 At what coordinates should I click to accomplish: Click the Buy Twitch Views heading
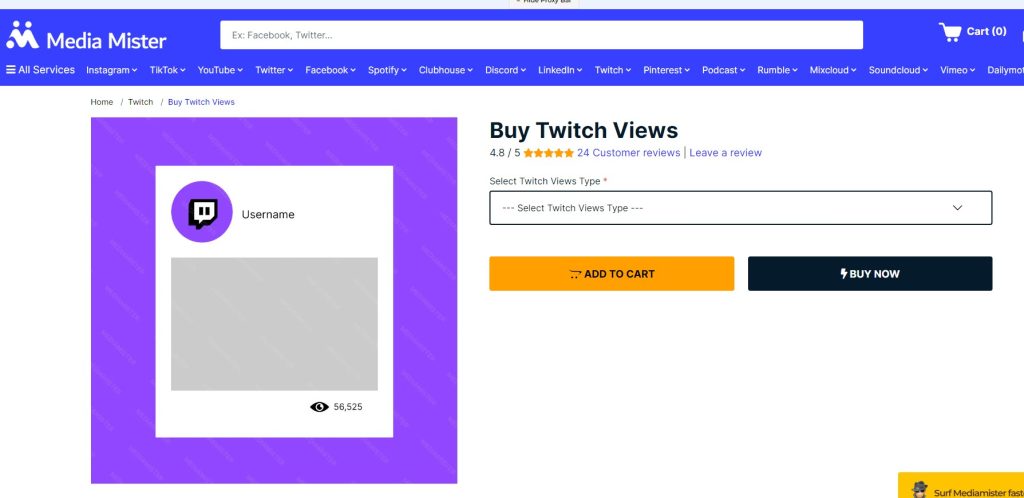click(584, 131)
